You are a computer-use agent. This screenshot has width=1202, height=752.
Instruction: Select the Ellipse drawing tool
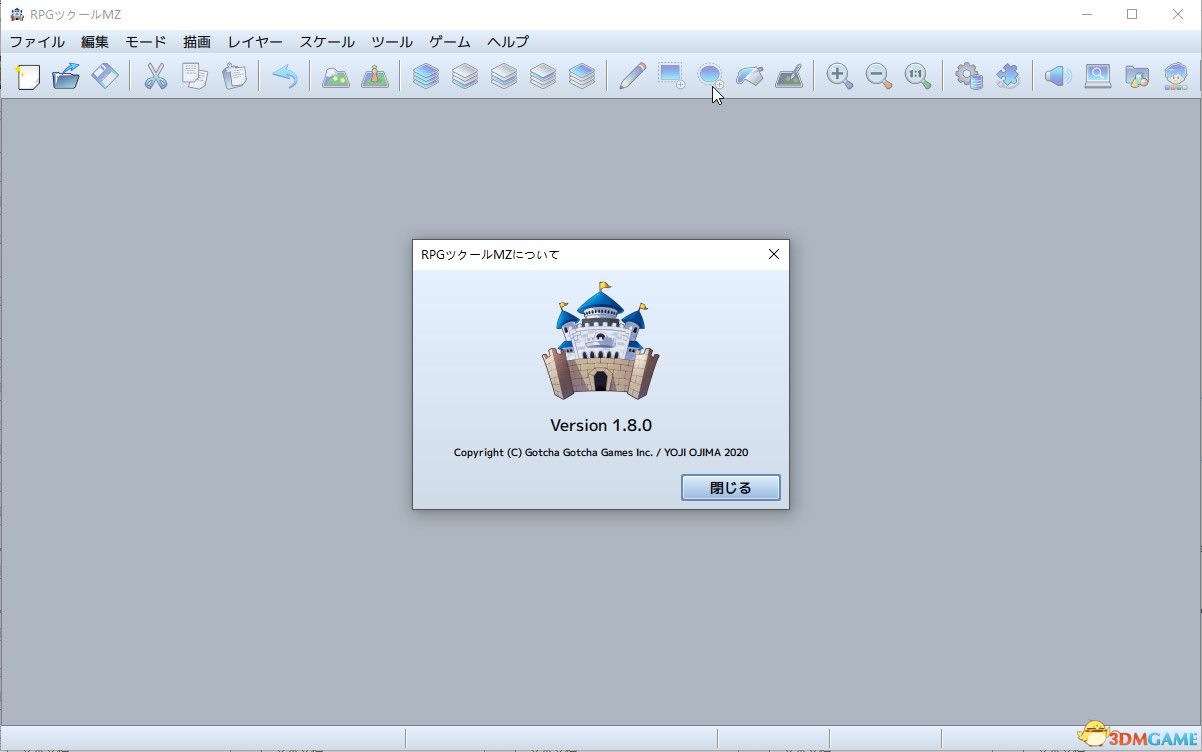pyautogui.click(x=710, y=76)
